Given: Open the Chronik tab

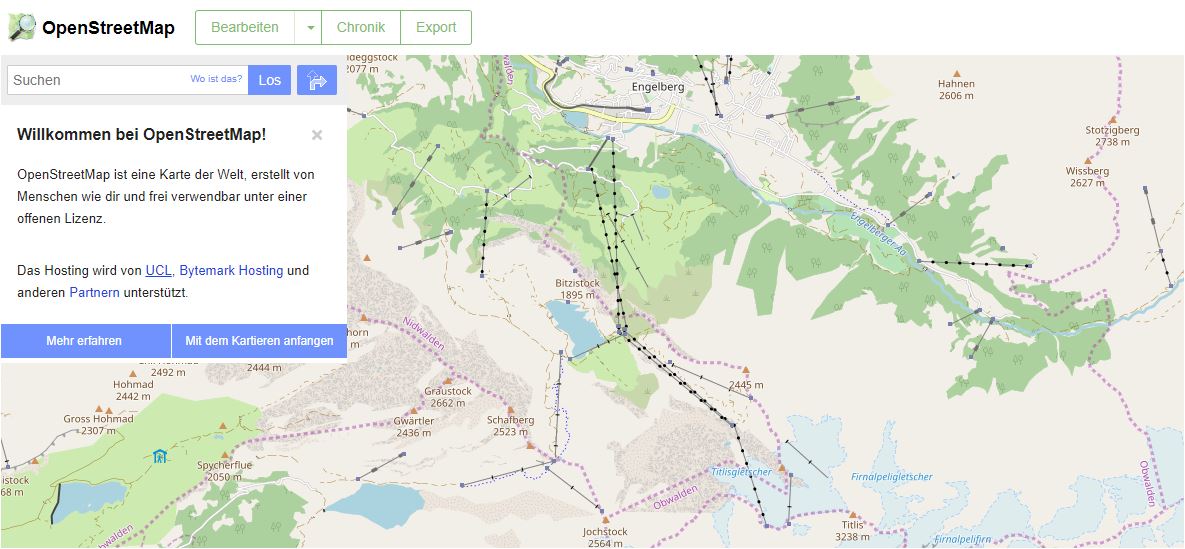Looking at the screenshot, I should click(360, 27).
